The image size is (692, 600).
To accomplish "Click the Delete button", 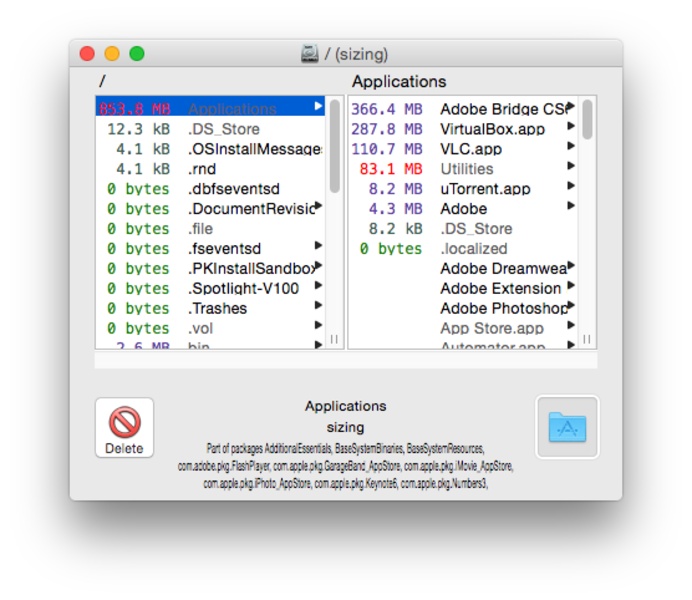I will pyautogui.click(x=124, y=427).
